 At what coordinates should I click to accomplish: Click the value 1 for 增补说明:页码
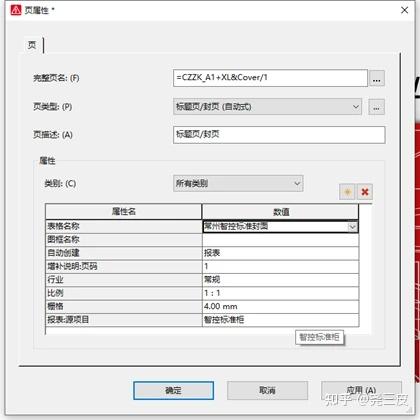(281, 267)
